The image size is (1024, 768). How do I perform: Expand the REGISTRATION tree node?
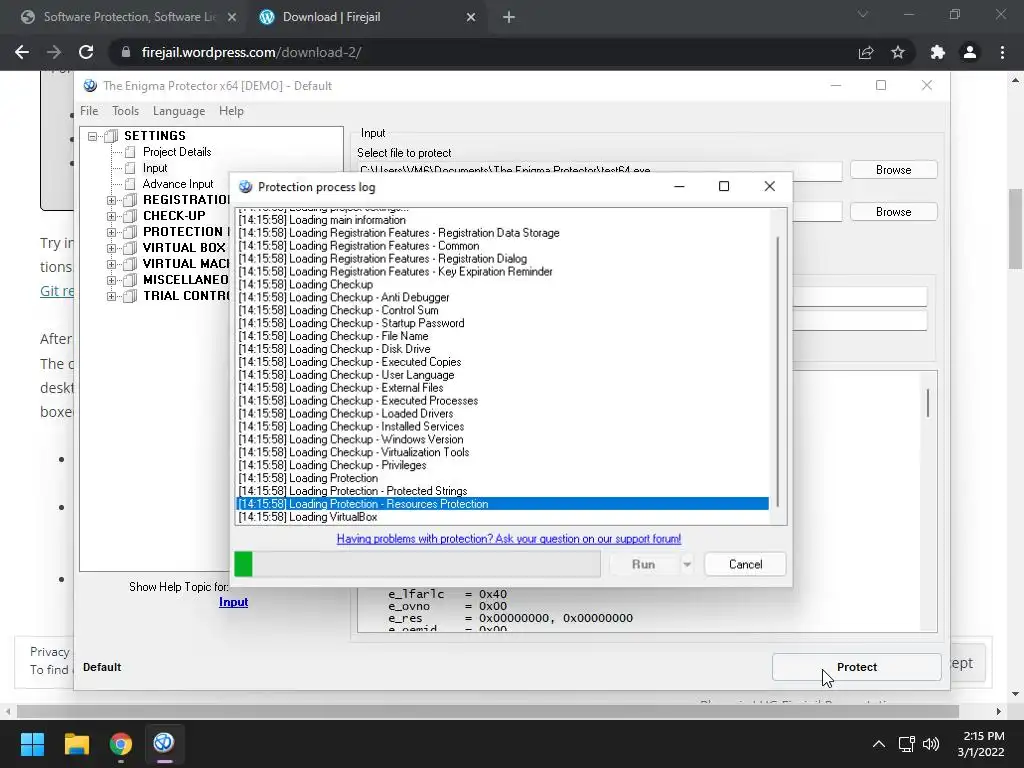[x=112, y=200]
